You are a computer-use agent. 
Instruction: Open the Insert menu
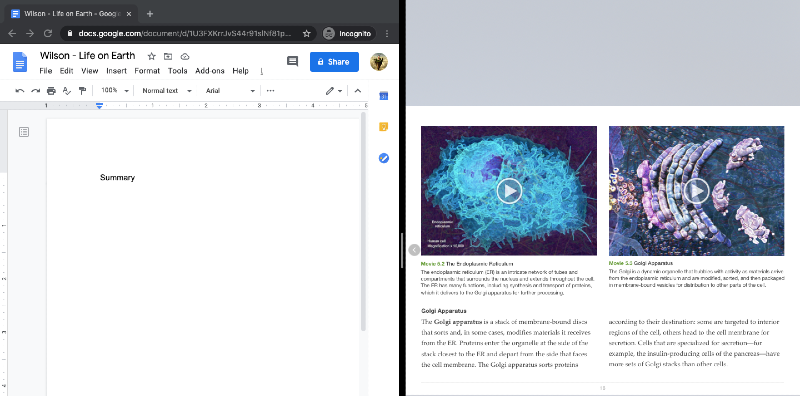pyautogui.click(x=116, y=71)
